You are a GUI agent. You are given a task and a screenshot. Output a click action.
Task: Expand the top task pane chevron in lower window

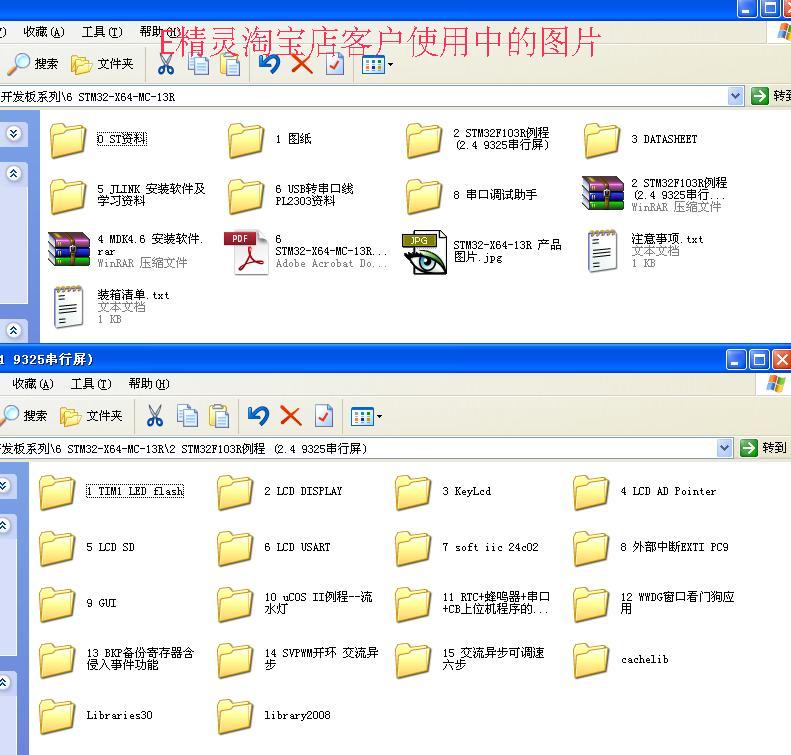(3, 485)
